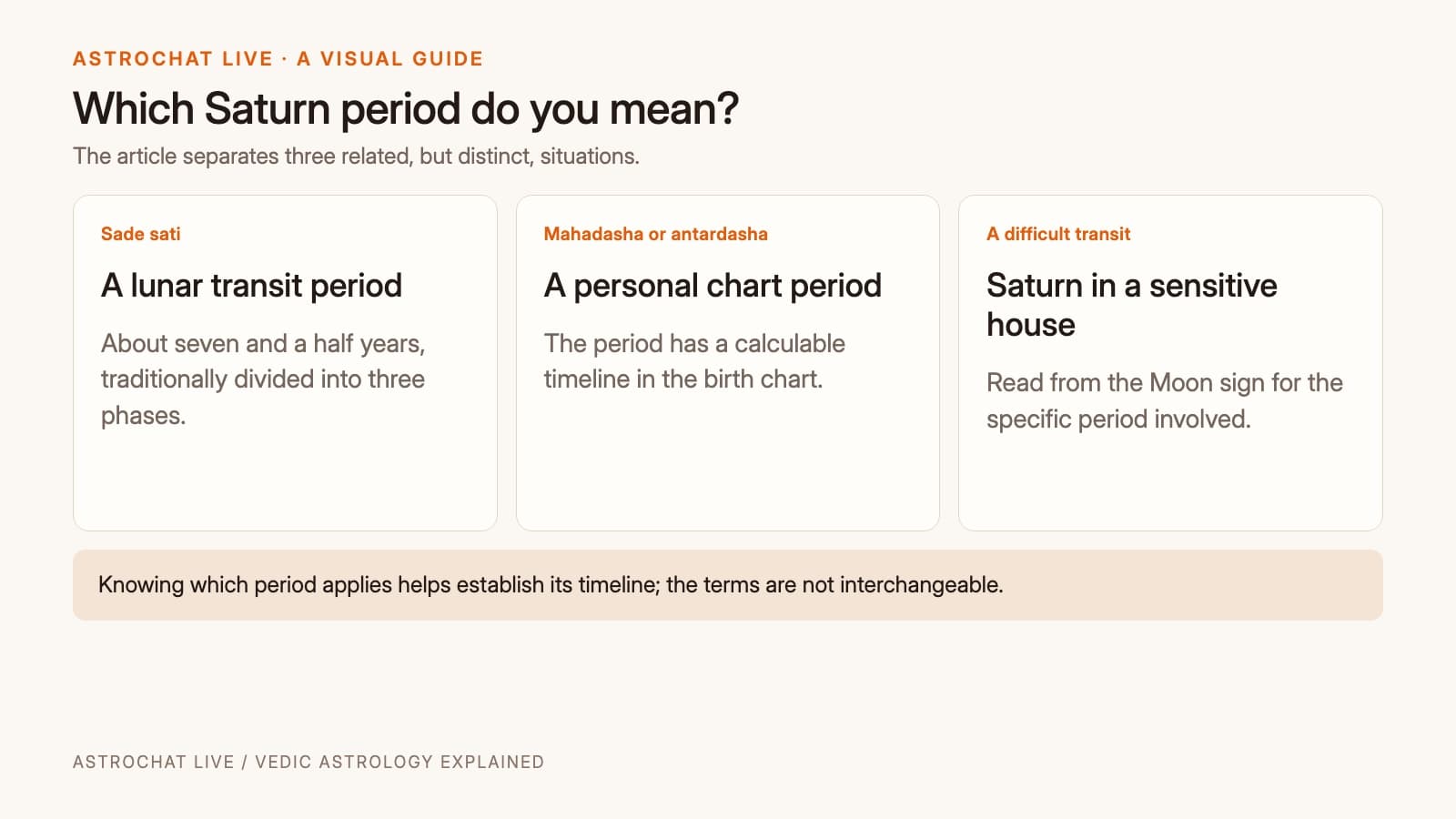Open the Sade sati card label
The width and height of the screenshot is (1456, 819).
click(x=140, y=234)
